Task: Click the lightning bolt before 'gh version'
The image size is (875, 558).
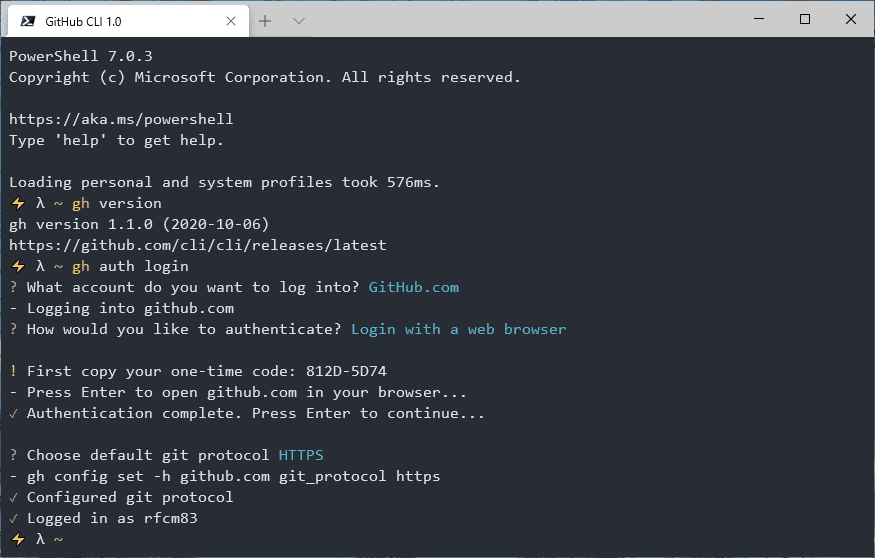Action: (18, 203)
